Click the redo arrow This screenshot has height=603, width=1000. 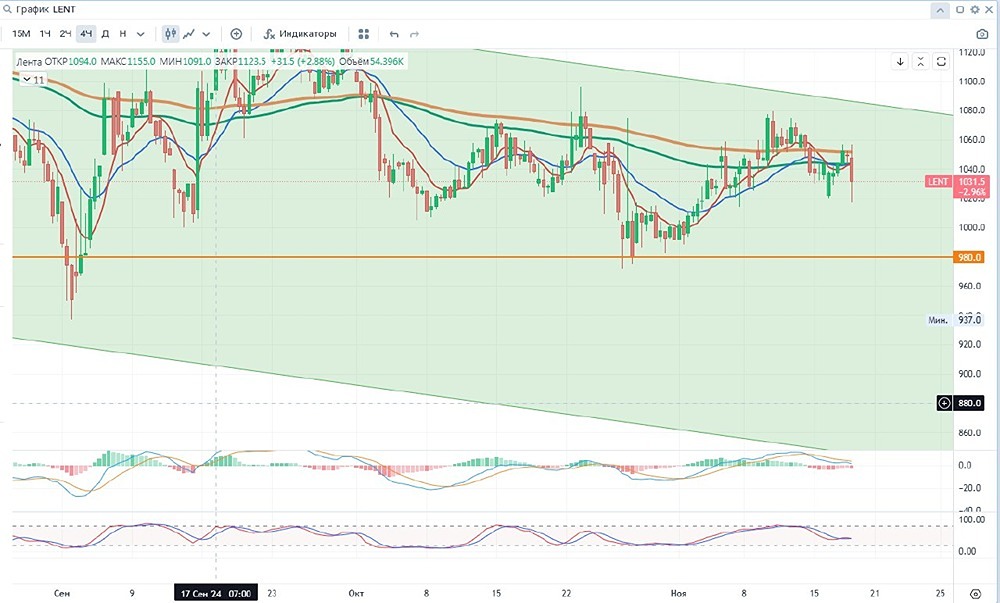tap(415, 34)
